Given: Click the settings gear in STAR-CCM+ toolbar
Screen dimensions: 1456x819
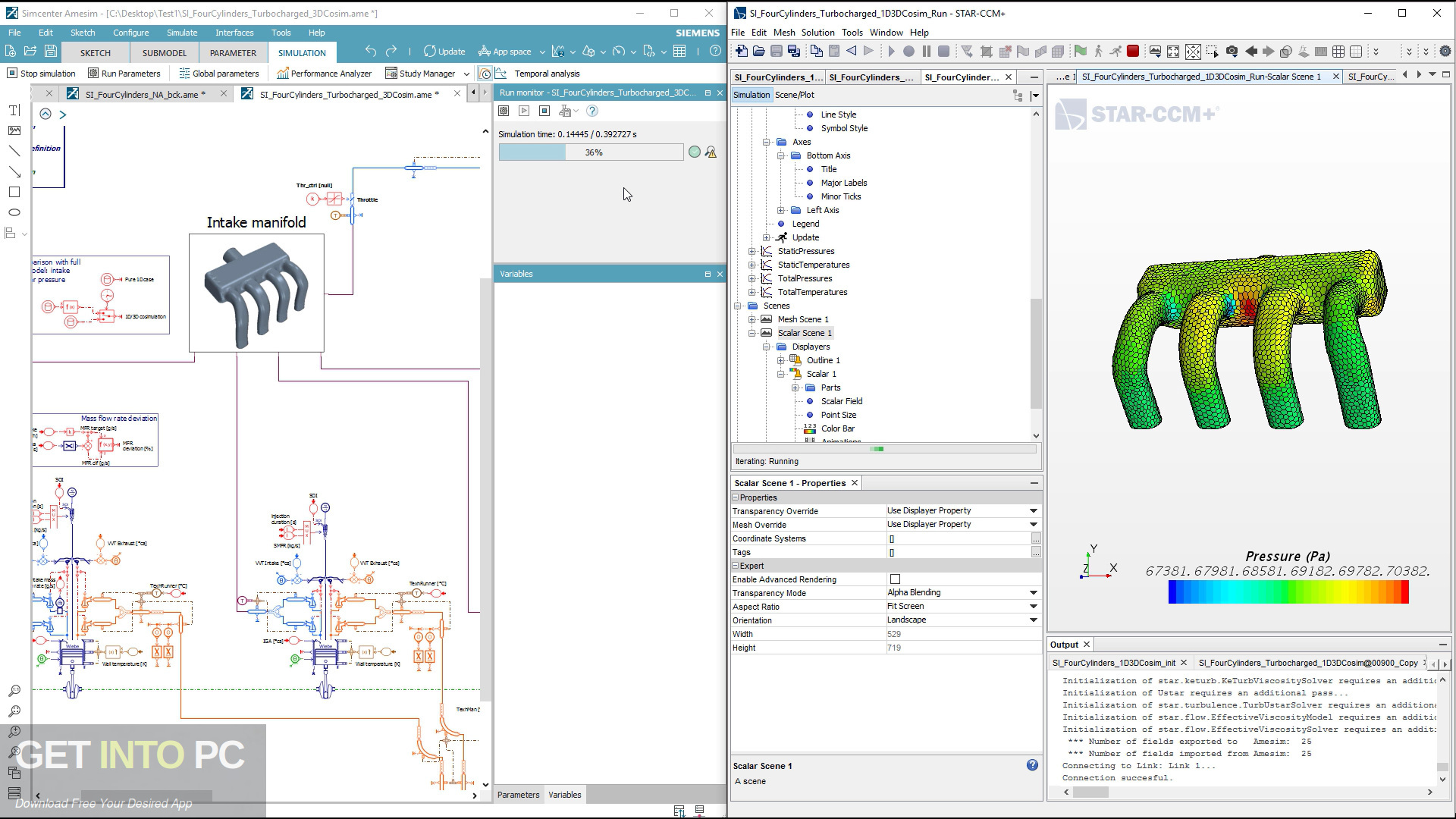Looking at the screenshot, I should (x=1445, y=52).
